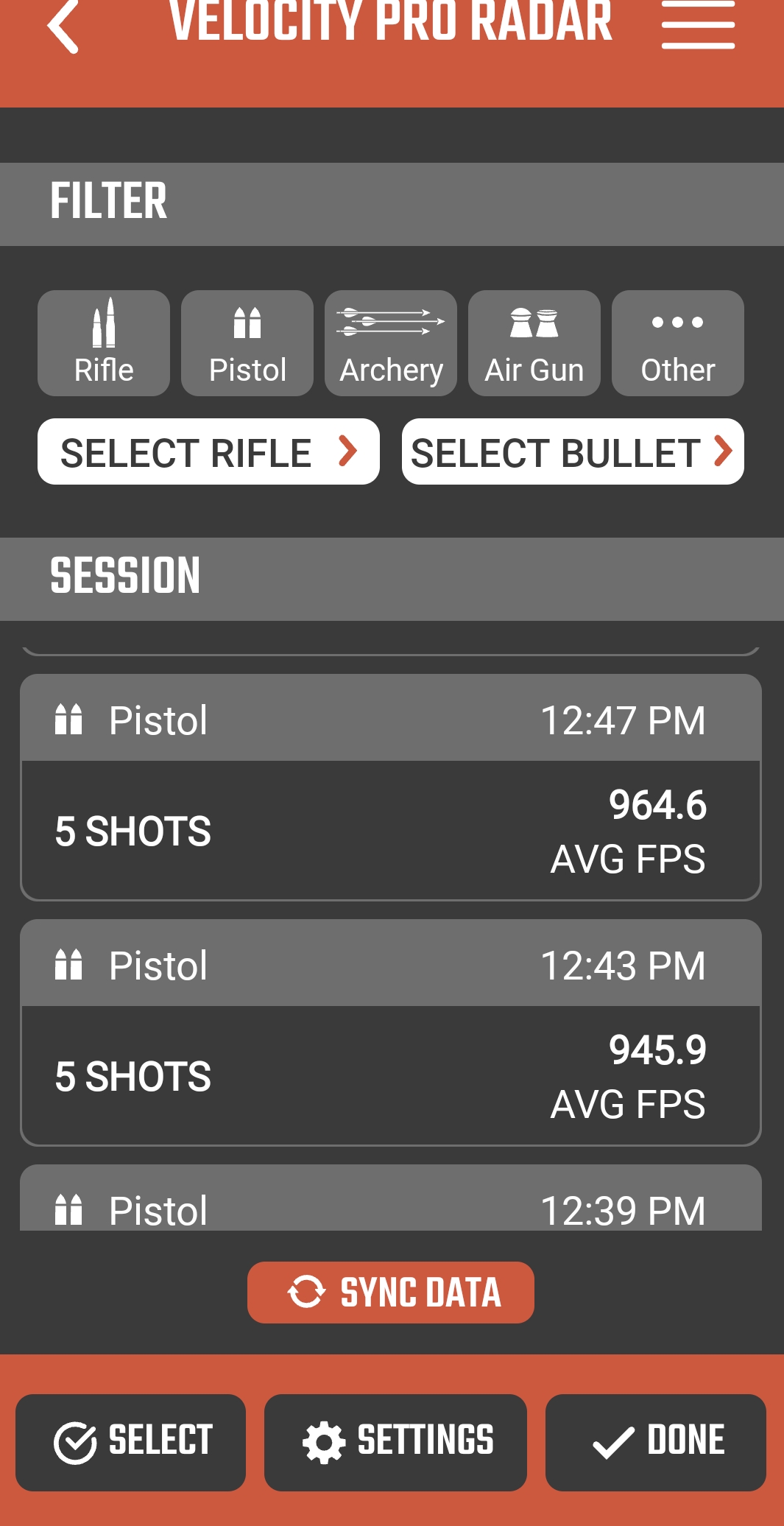Select the Air Gun filter icon

(534, 323)
